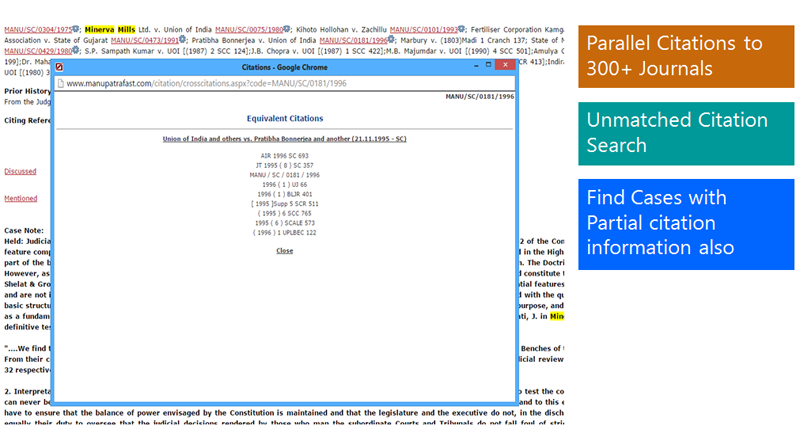Click the Discussed link in left margin
This screenshot has width=800, height=445.
coord(20,171)
